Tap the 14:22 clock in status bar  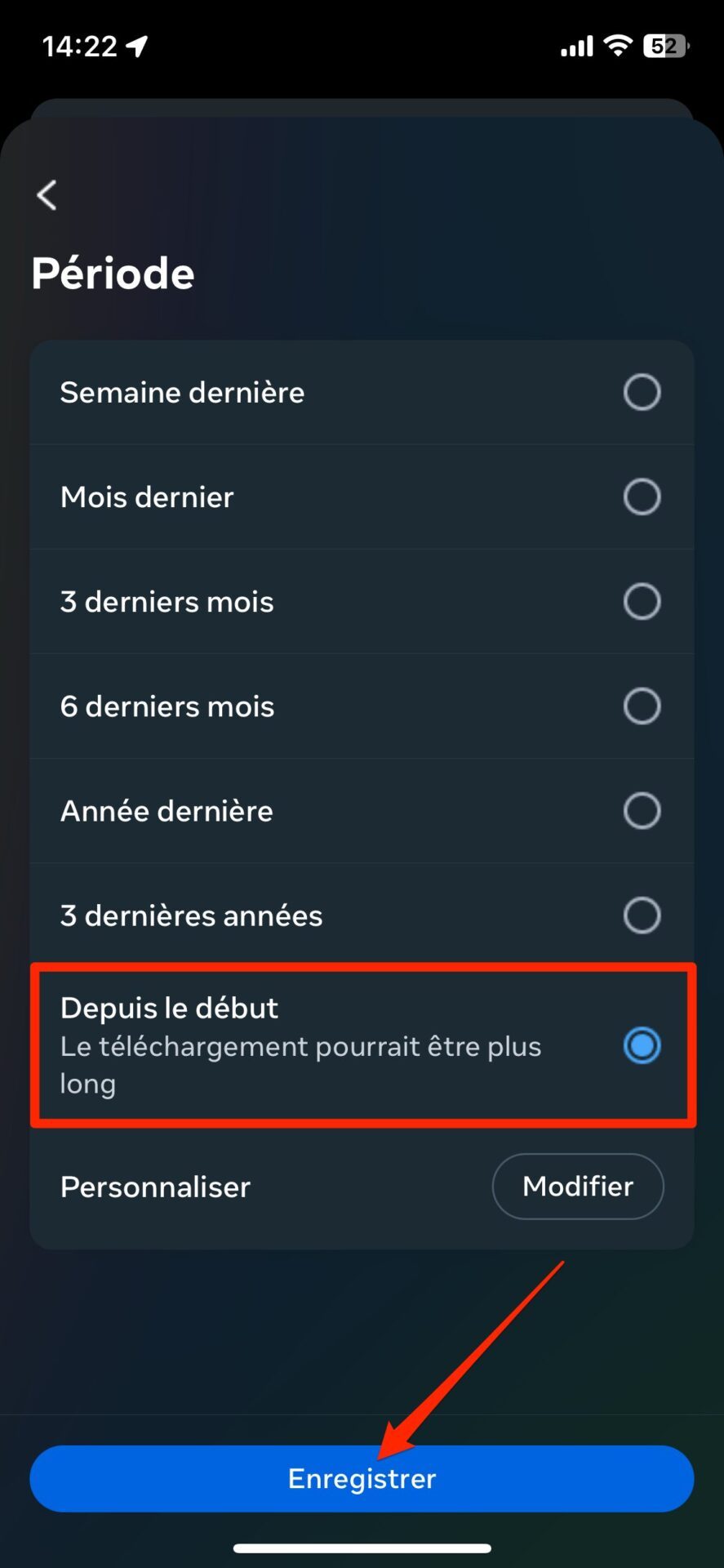click(x=80, y=47)
